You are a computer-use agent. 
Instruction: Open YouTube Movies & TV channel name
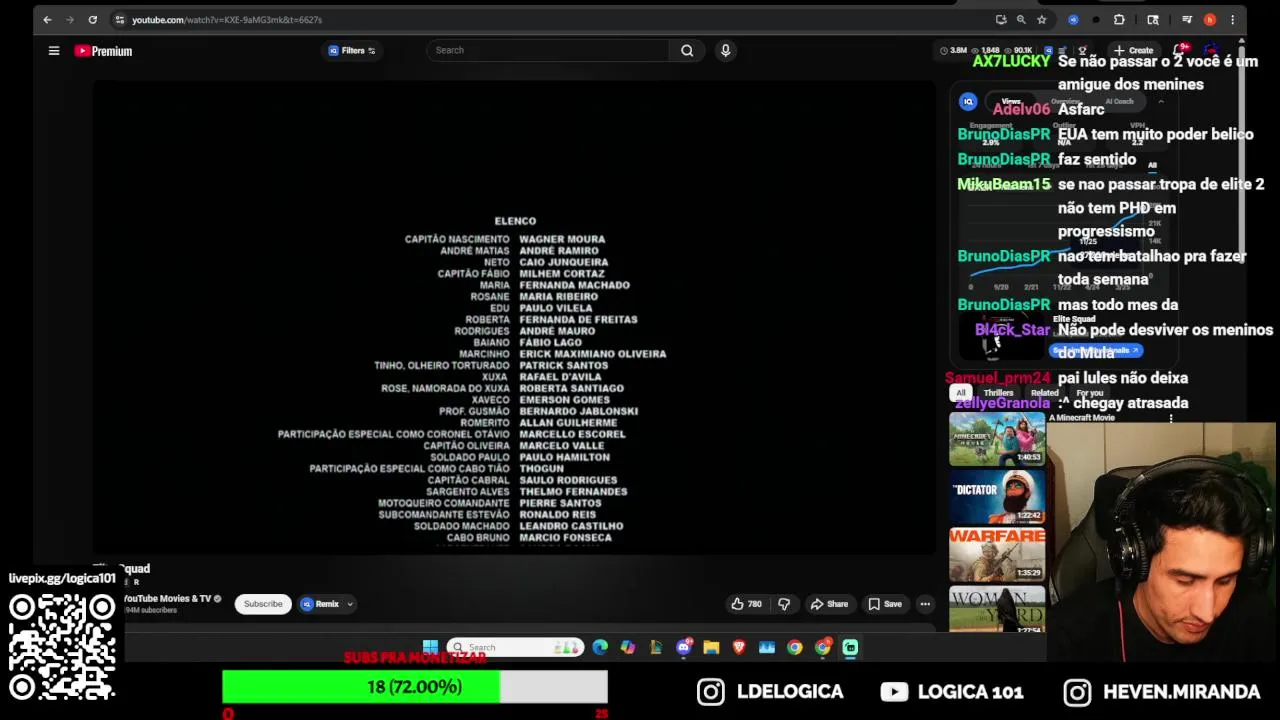point(167,599)
